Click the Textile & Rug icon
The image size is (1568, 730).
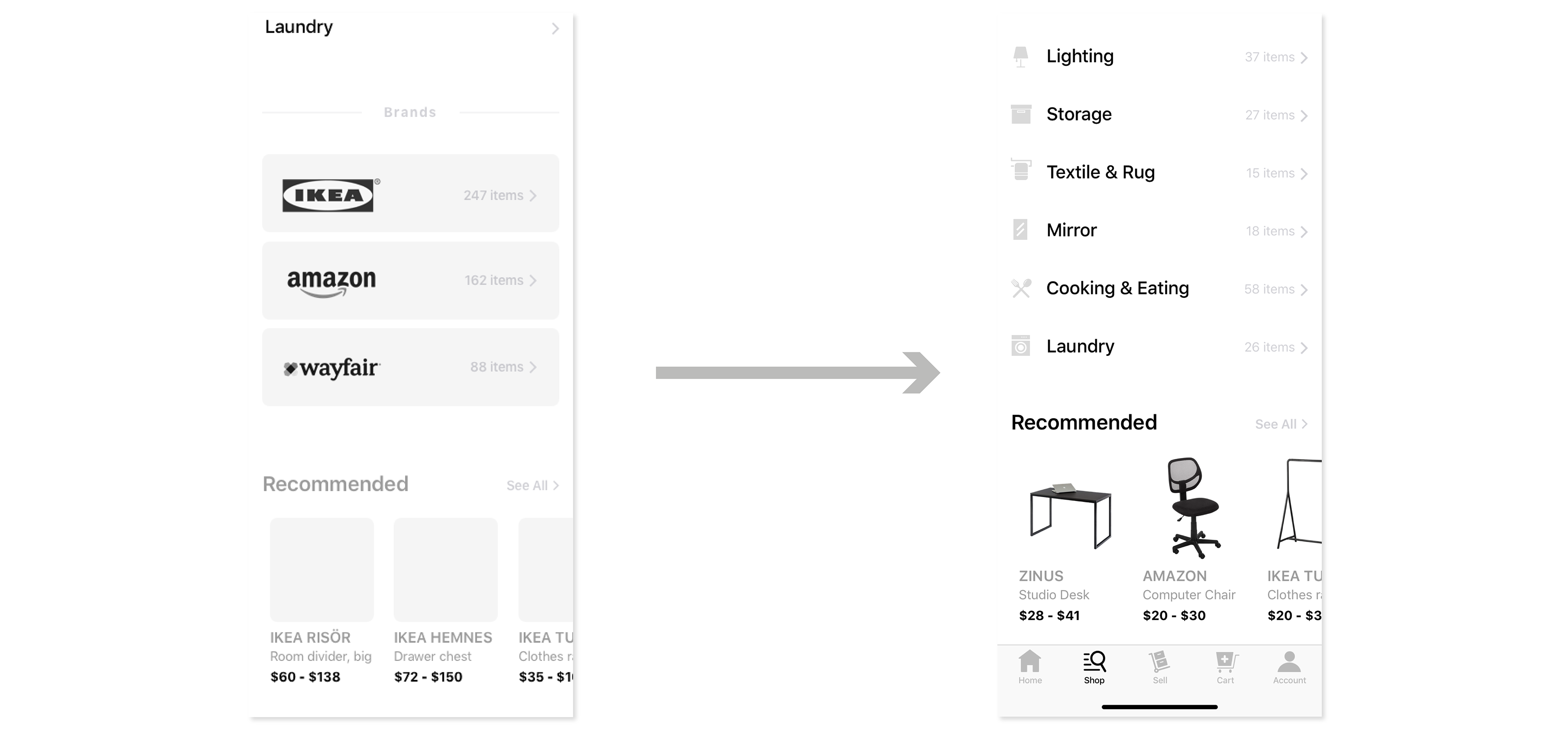pos(1021,170)
